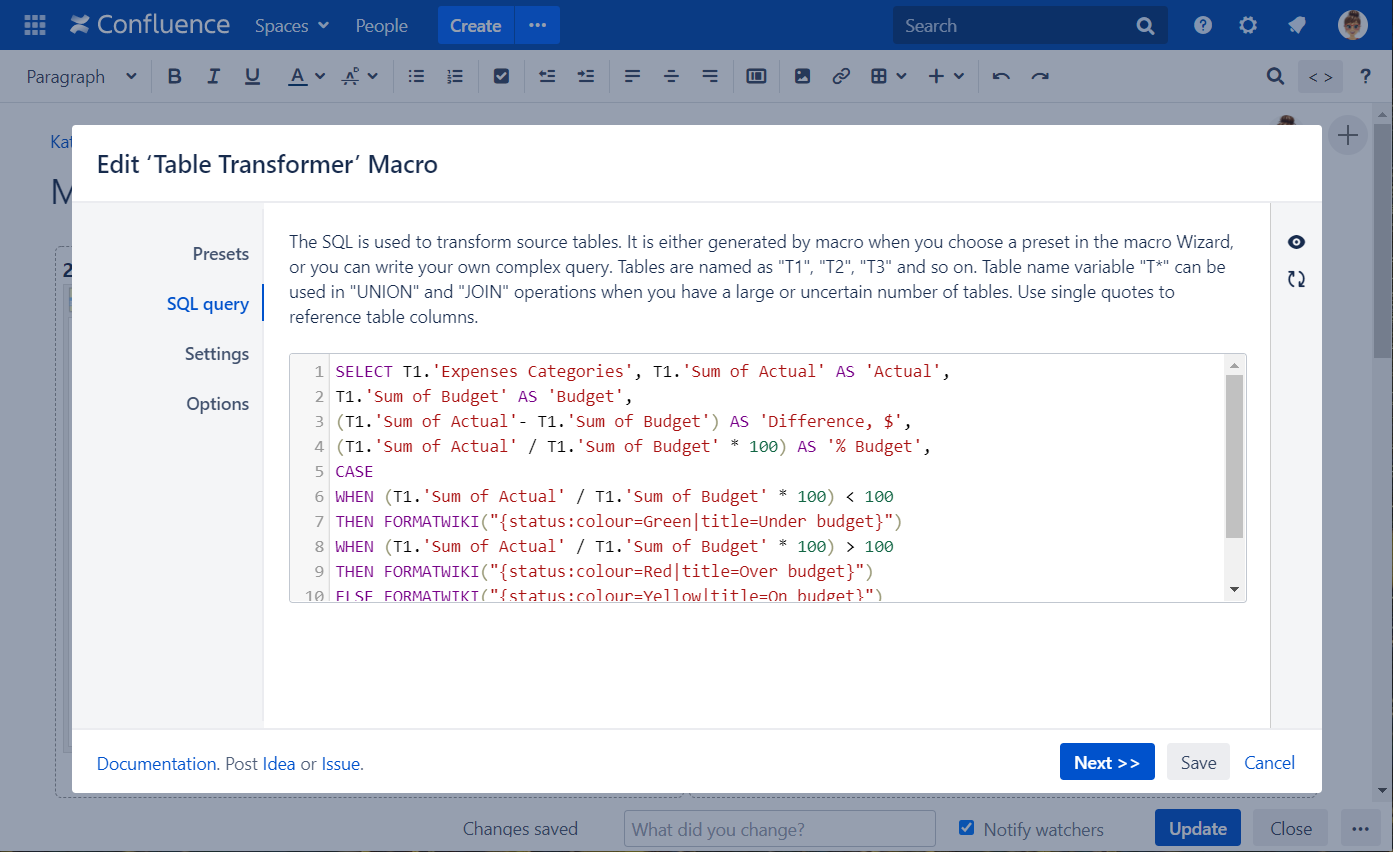Toggle bold formatting in the toolbar

(x=175, y=76)
